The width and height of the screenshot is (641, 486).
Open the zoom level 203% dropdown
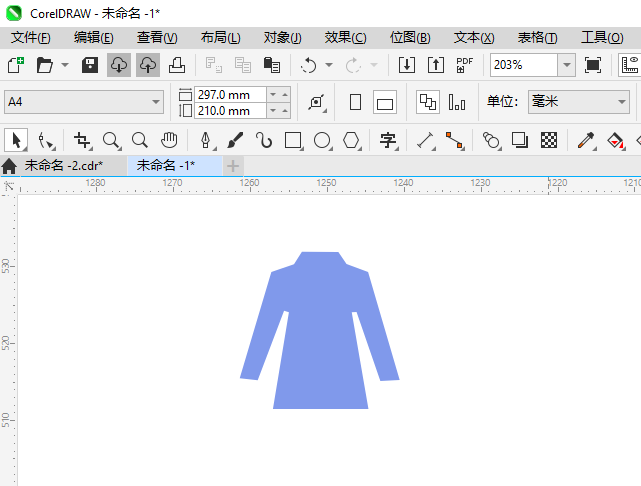tap(566, 65)
